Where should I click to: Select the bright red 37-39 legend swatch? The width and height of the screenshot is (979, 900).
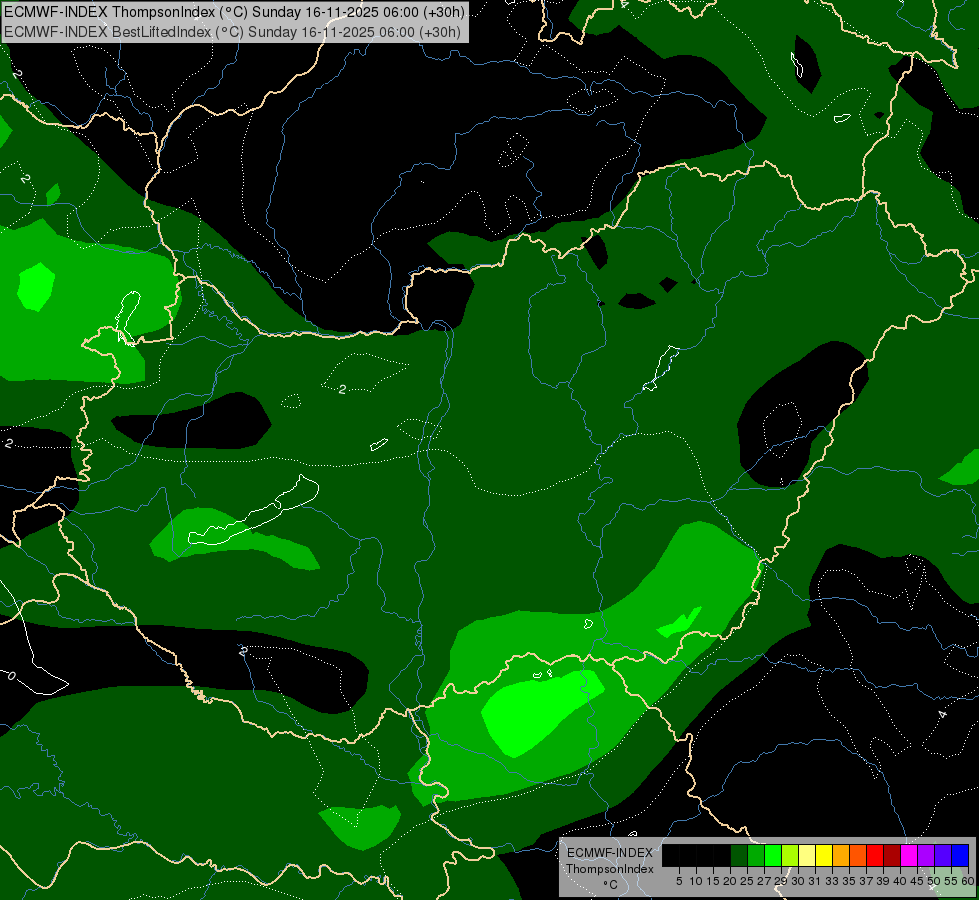[x=875, y=855]
